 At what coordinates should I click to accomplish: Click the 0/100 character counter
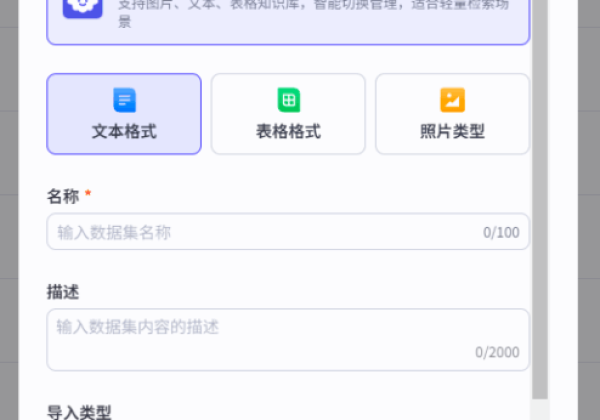coord(501,233)
